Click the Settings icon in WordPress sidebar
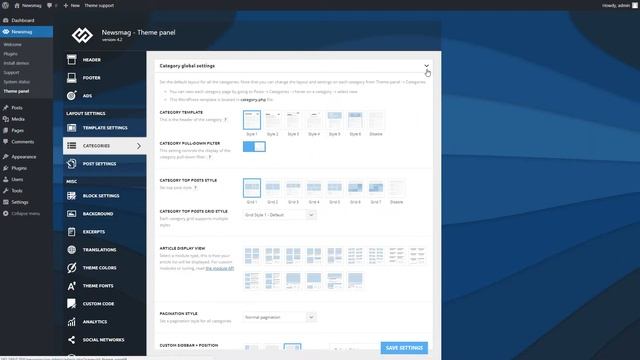The height and width of the screenshot is (360, 640). coord(6,202)
